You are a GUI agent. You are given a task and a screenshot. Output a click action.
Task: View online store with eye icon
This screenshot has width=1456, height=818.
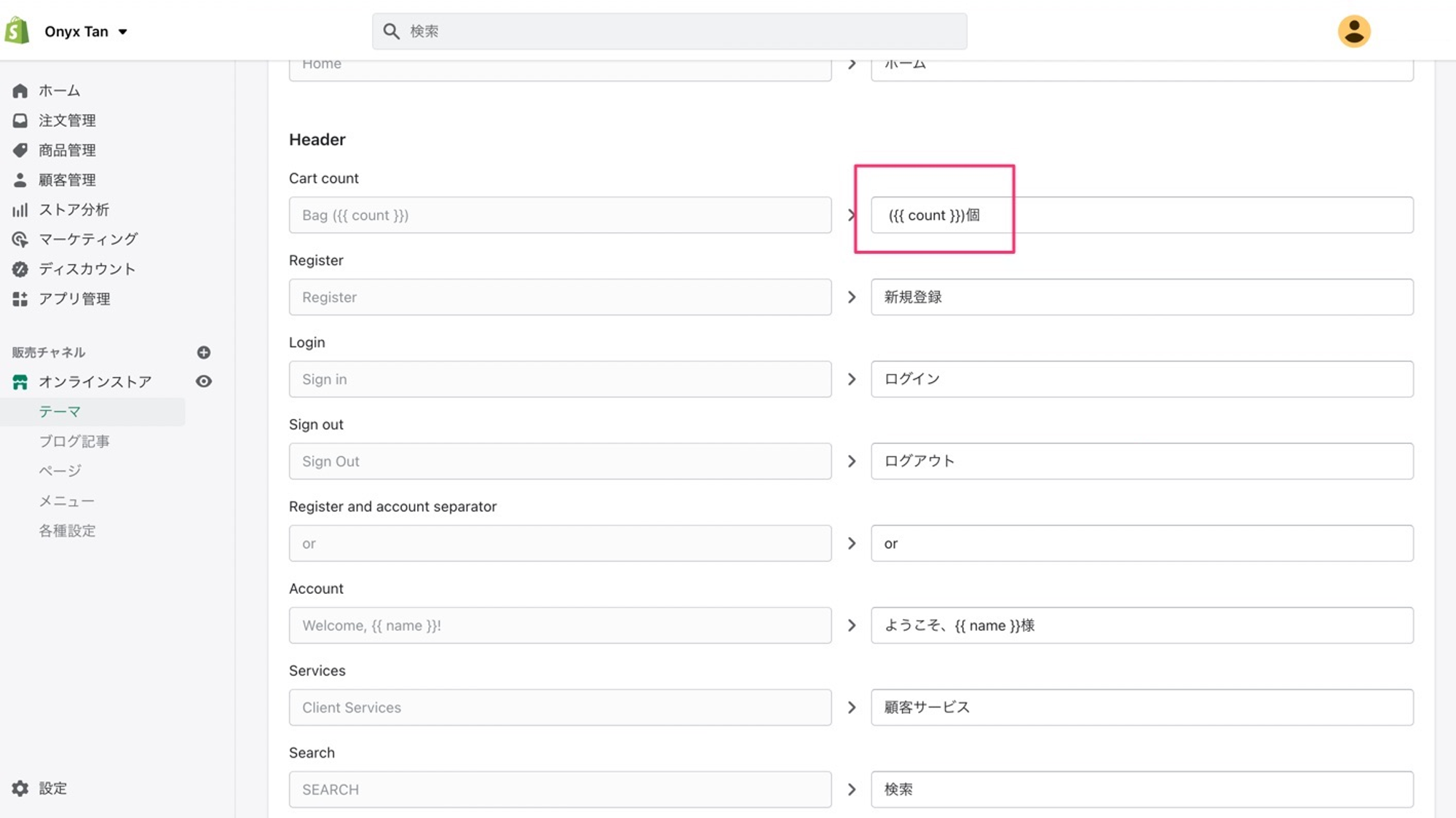pos(204,381)
